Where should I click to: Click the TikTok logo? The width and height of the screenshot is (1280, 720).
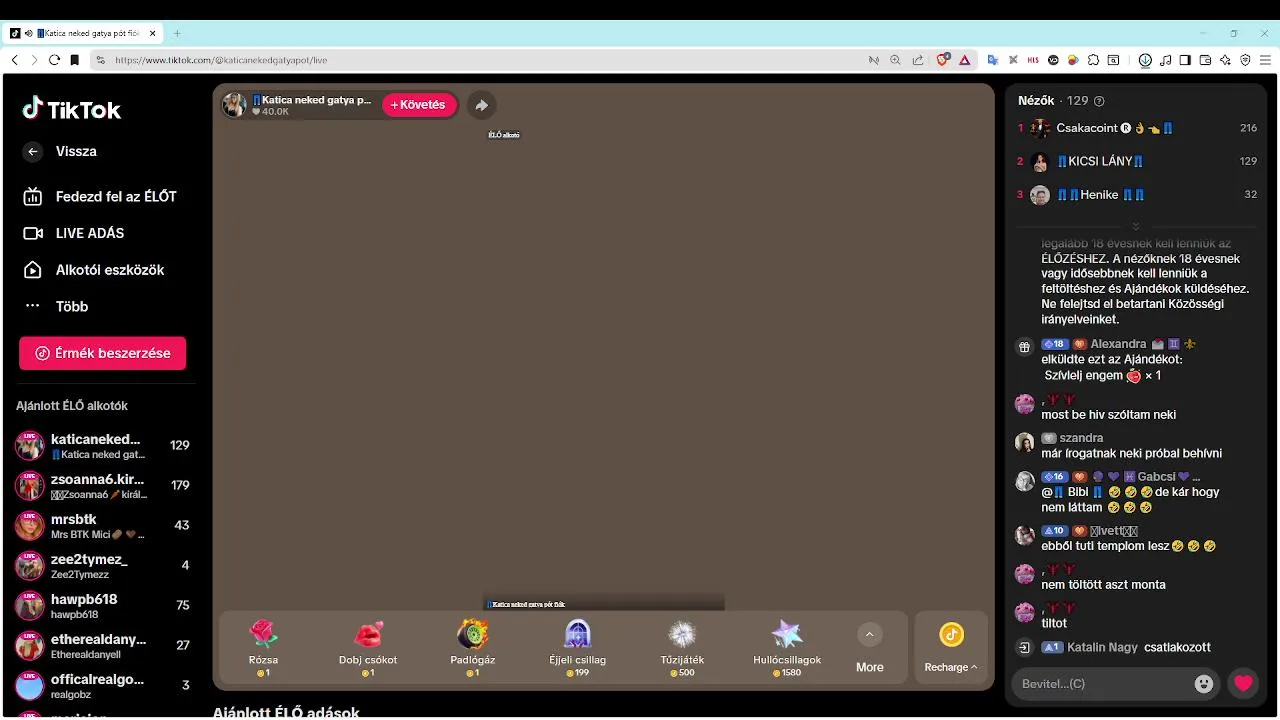pyautogui.click(x=71, y=109)
